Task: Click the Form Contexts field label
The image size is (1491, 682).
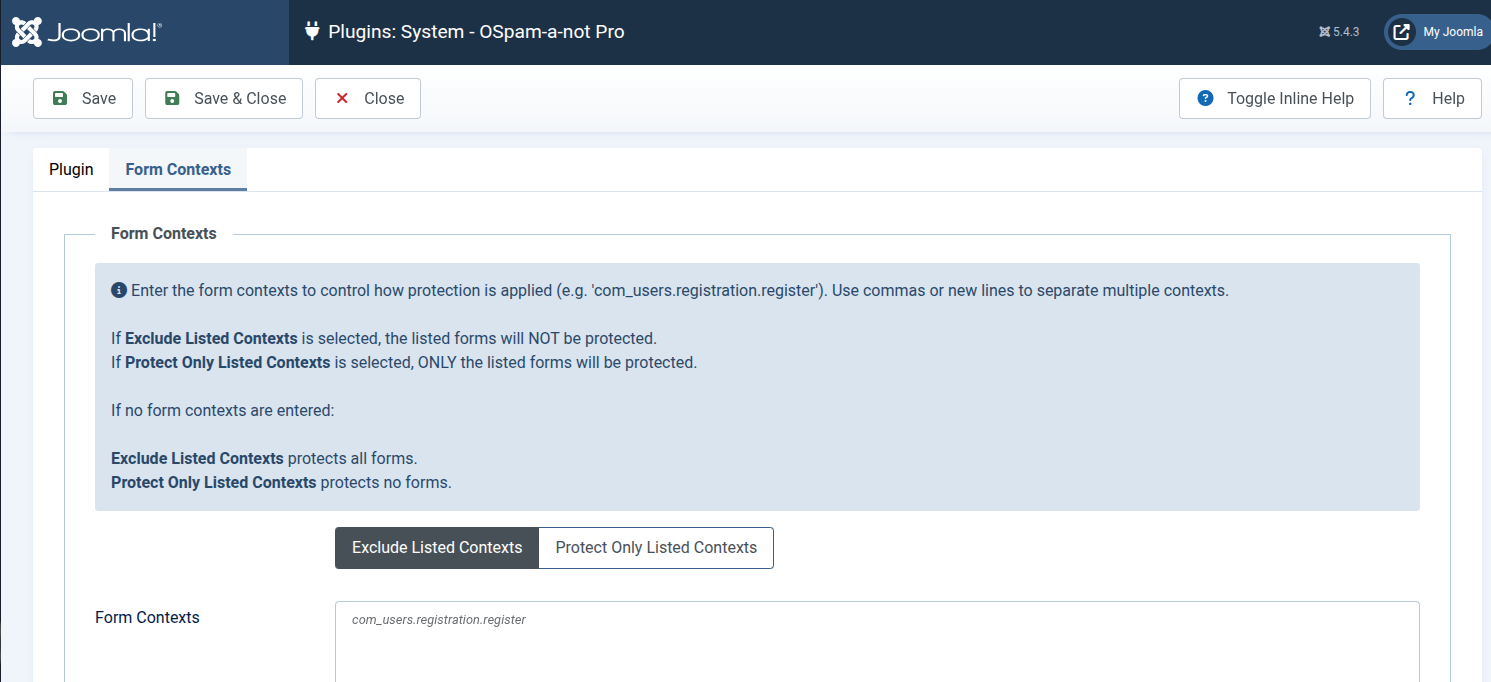Action: pyautogui.click(x=147, y=617)
